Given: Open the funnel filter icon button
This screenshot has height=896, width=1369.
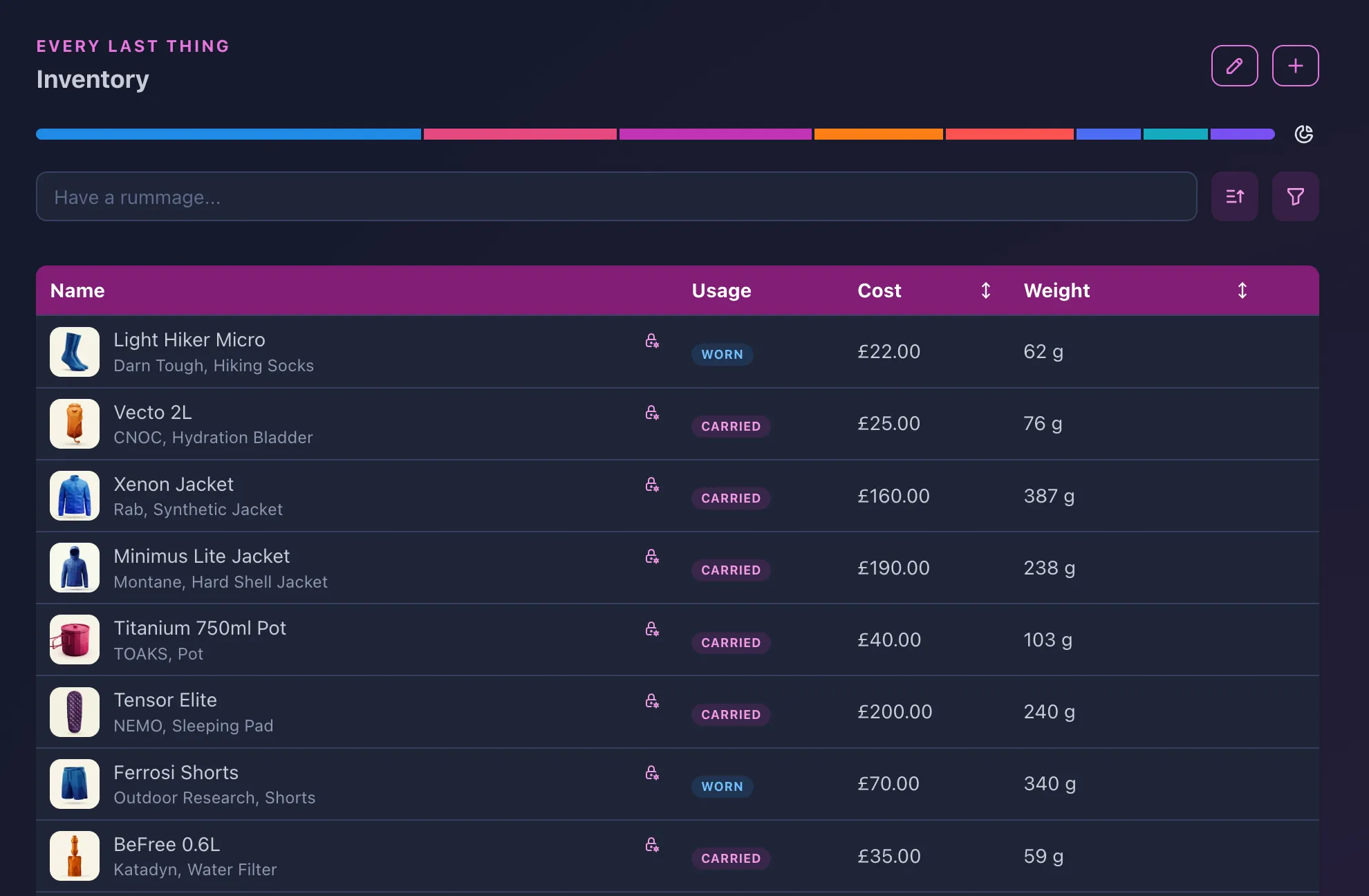Looking at the screenshot, I should click(1295, 196).
